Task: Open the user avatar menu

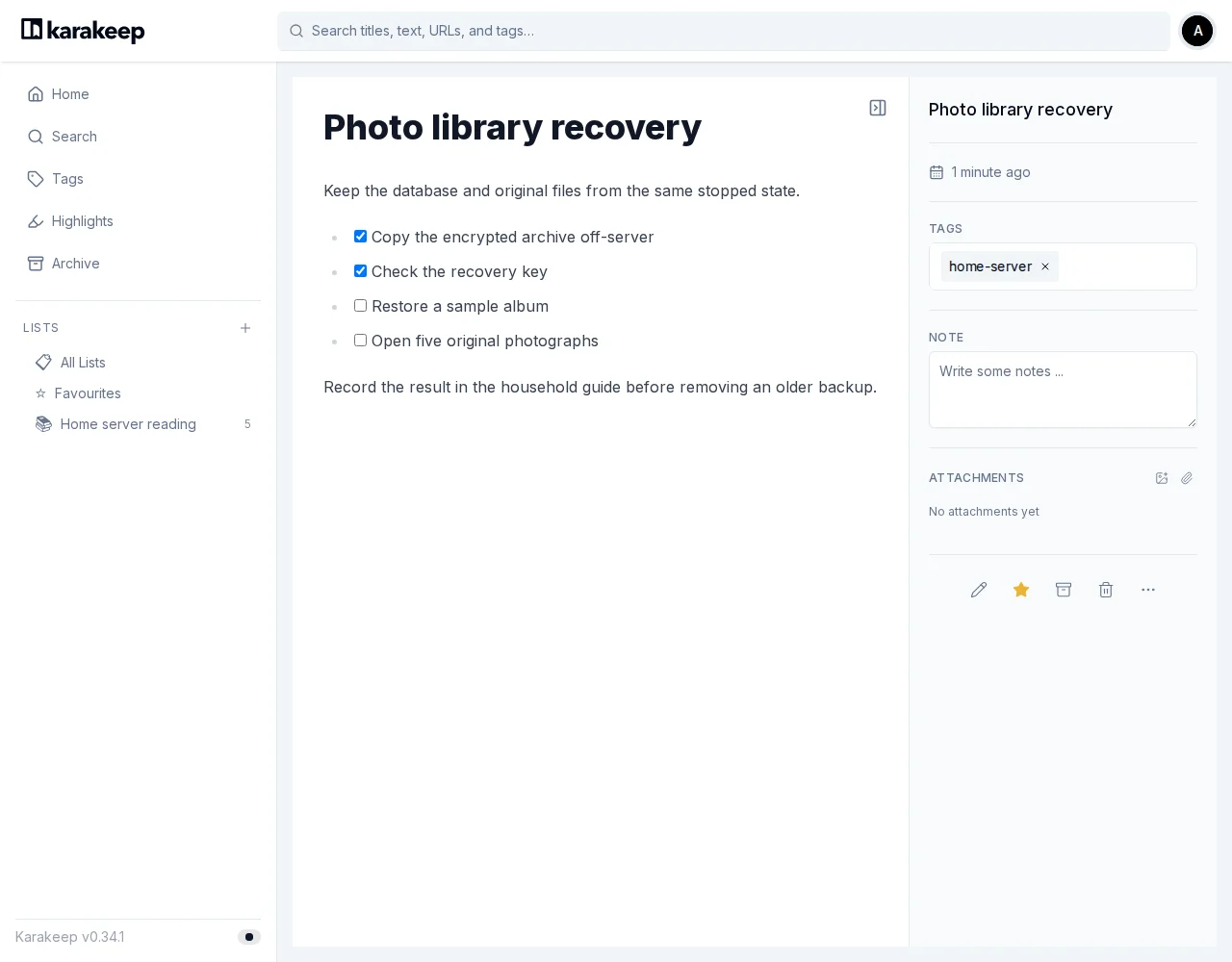Action: coord(1197,31)
